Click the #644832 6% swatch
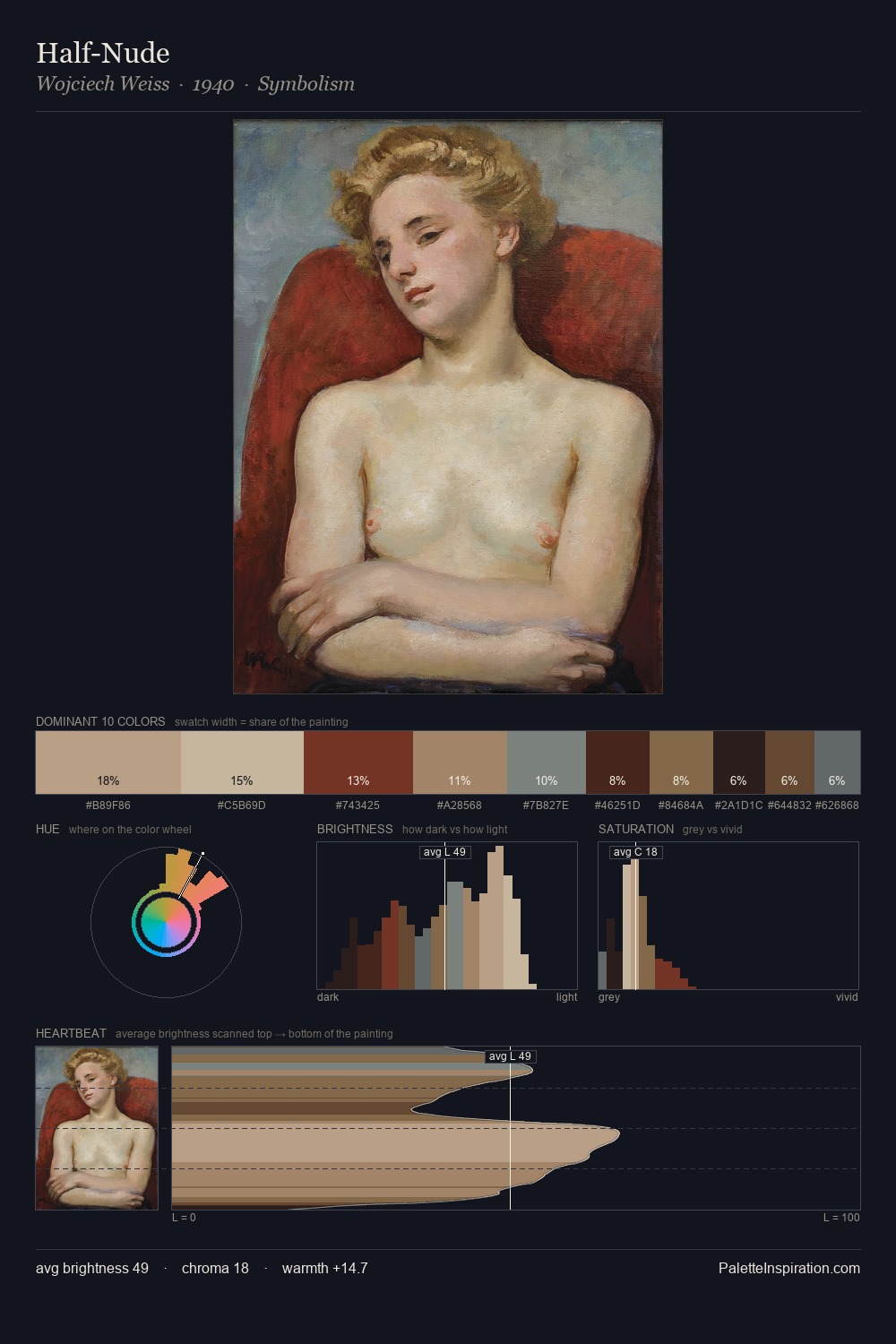 pyautogui.click(x=789, y=762)
